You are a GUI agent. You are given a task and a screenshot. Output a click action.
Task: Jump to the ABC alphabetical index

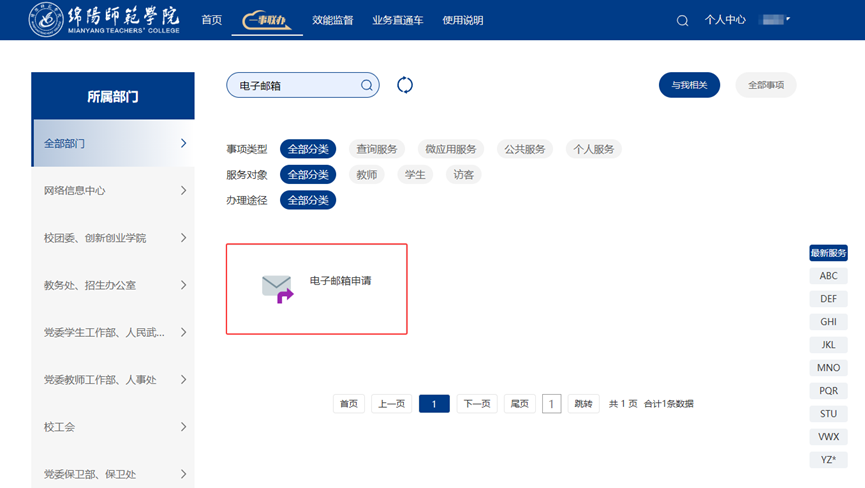click(828, 276)
